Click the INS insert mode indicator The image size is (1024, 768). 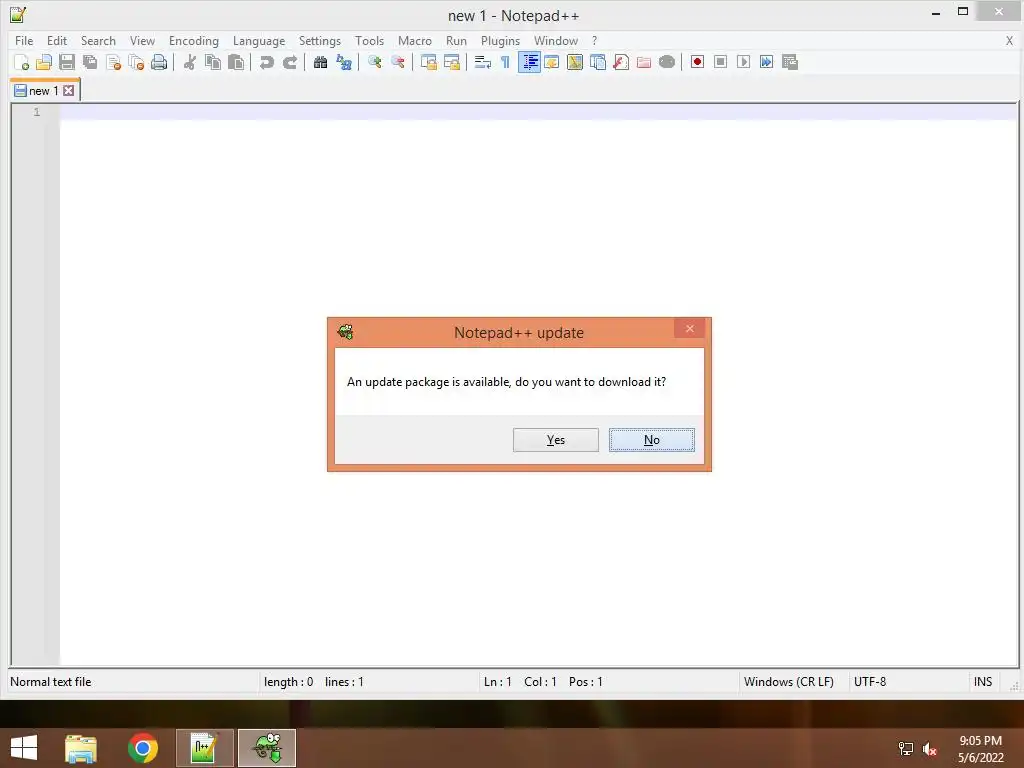click(983, 682)
